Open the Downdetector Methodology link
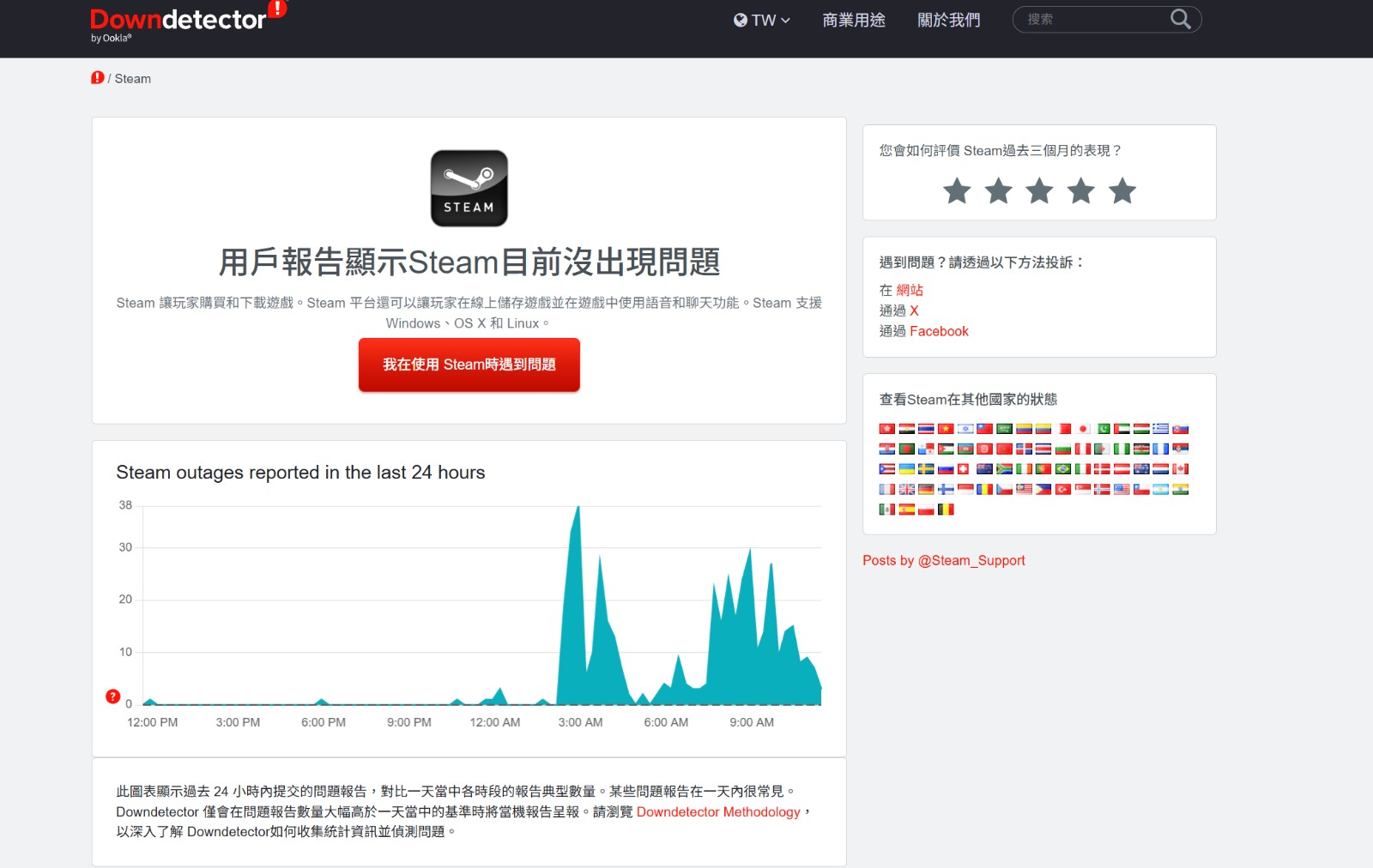Viewport: 1373px width, 868px height. 717,811
